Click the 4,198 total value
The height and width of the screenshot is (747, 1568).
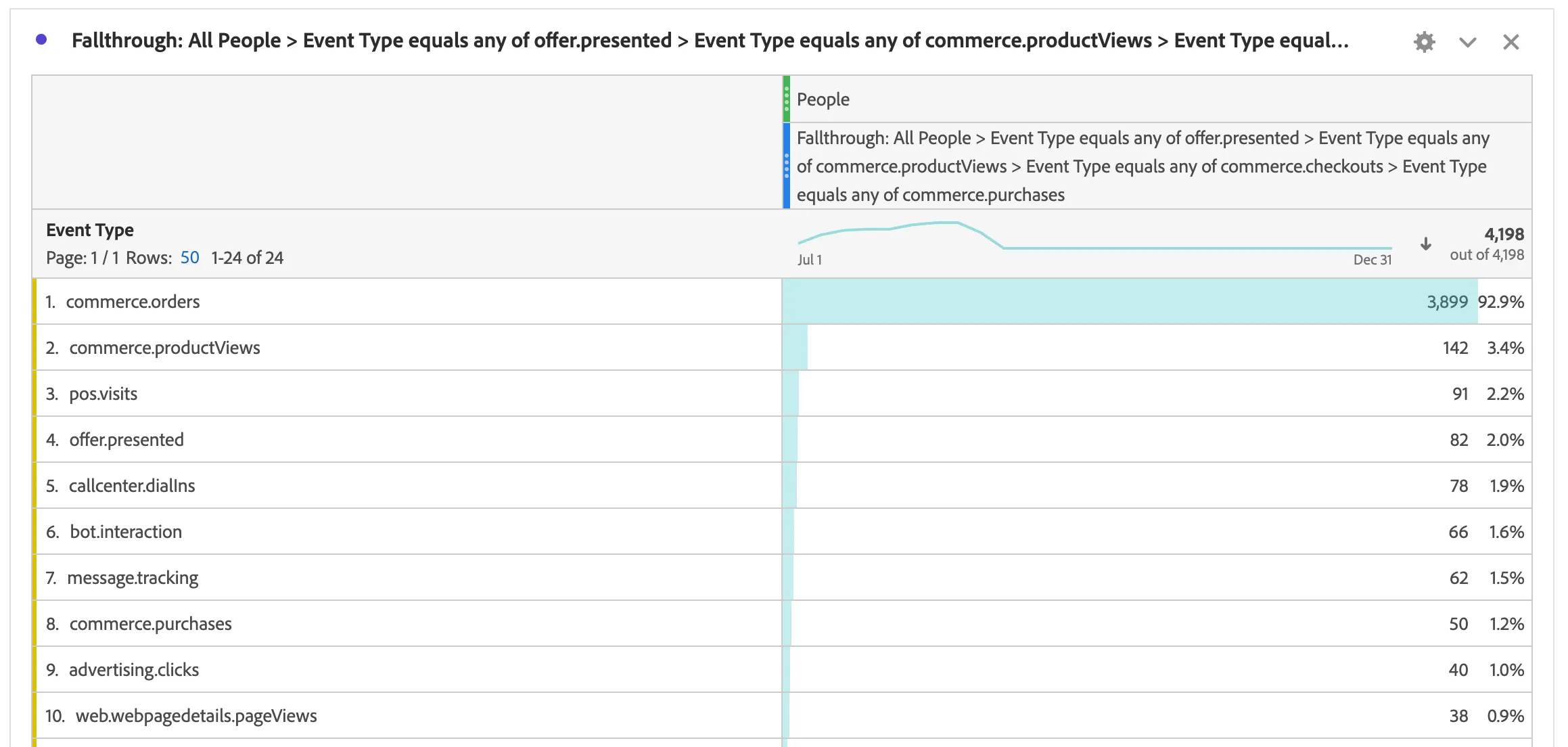[x=1504, y=234]
